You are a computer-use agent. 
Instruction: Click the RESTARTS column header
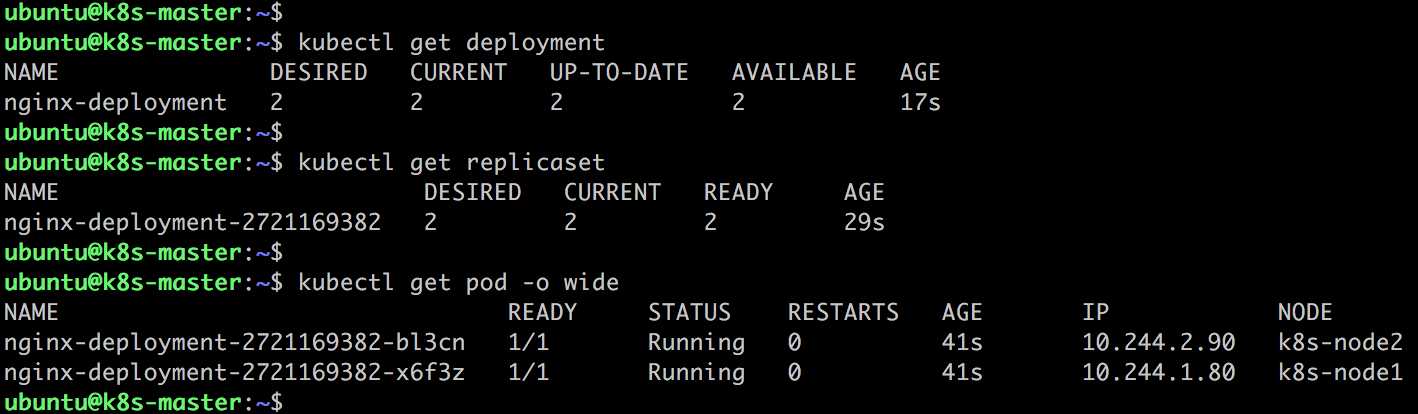click(843, 312)
